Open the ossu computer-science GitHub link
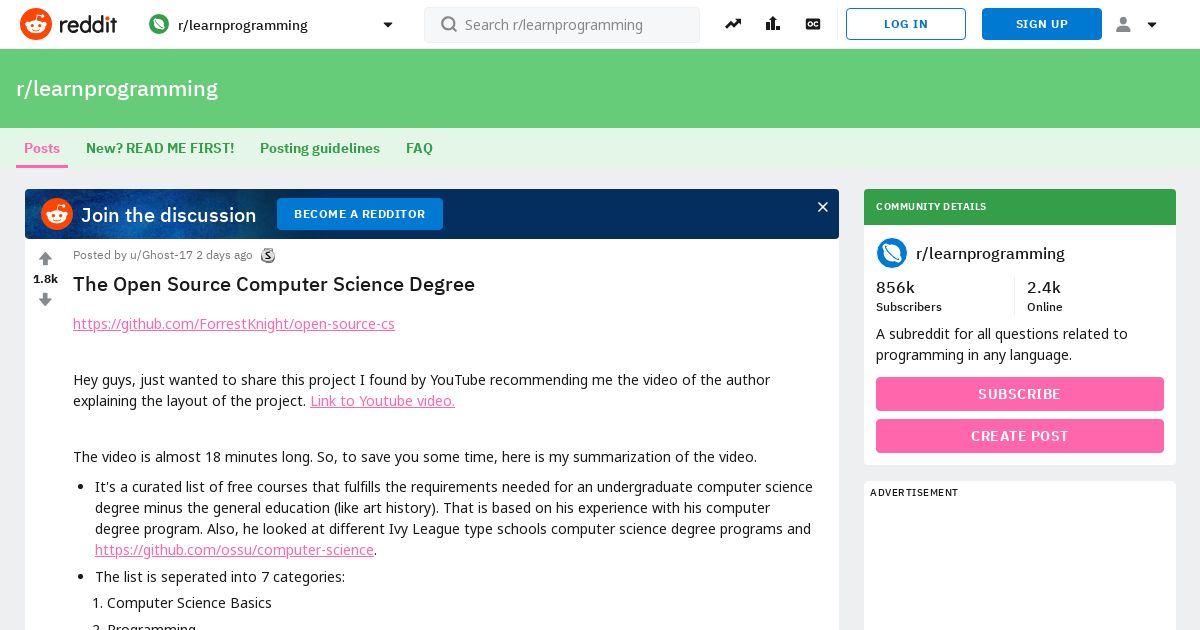This screenshot has height=630, width=1200. 234,550
